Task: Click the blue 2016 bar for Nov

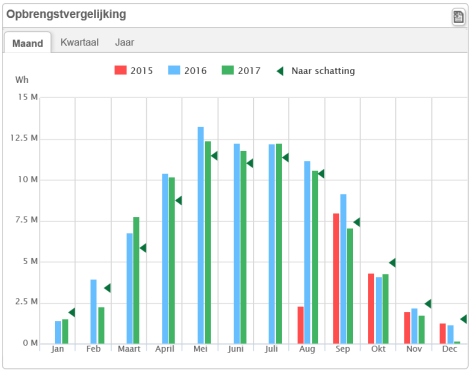Action: (x=414, y=326)
